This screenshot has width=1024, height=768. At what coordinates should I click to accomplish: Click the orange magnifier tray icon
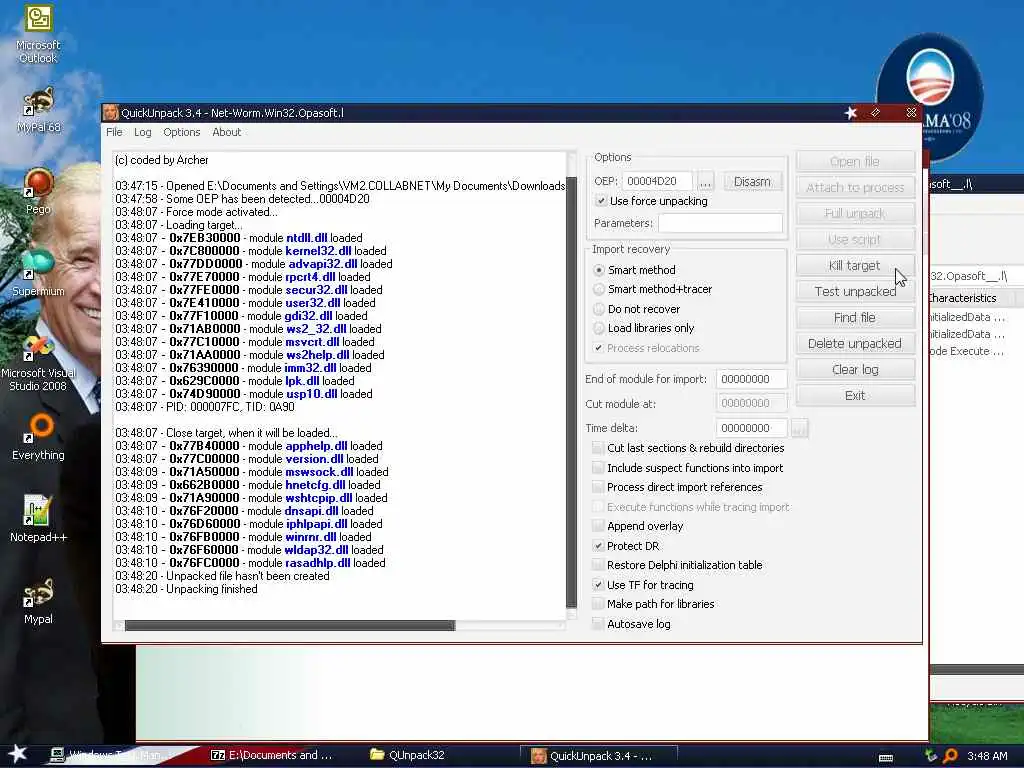pyautogui.click(x=950, y=756)
